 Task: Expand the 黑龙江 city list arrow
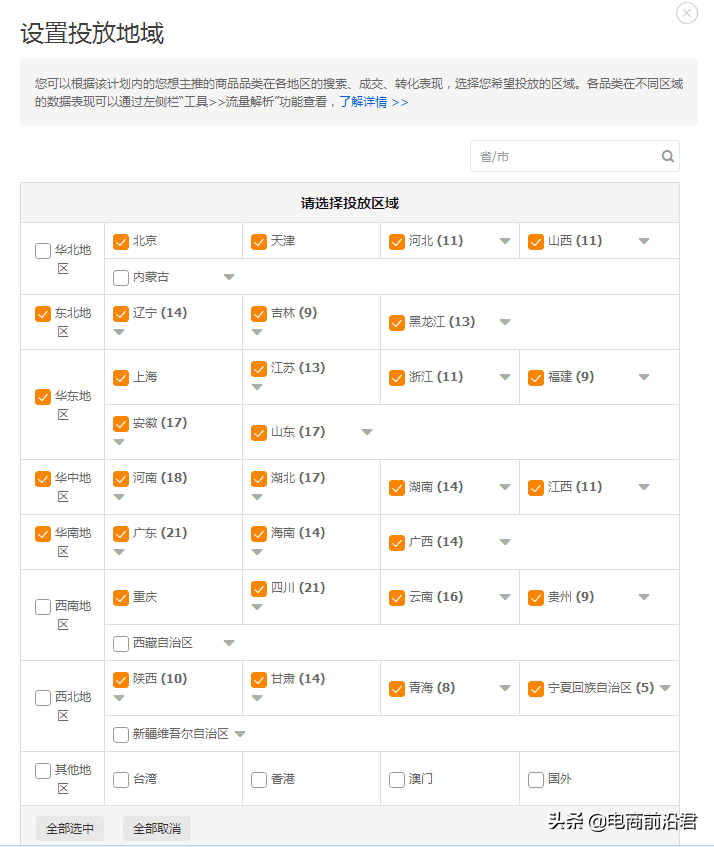[x=505, y=322]
